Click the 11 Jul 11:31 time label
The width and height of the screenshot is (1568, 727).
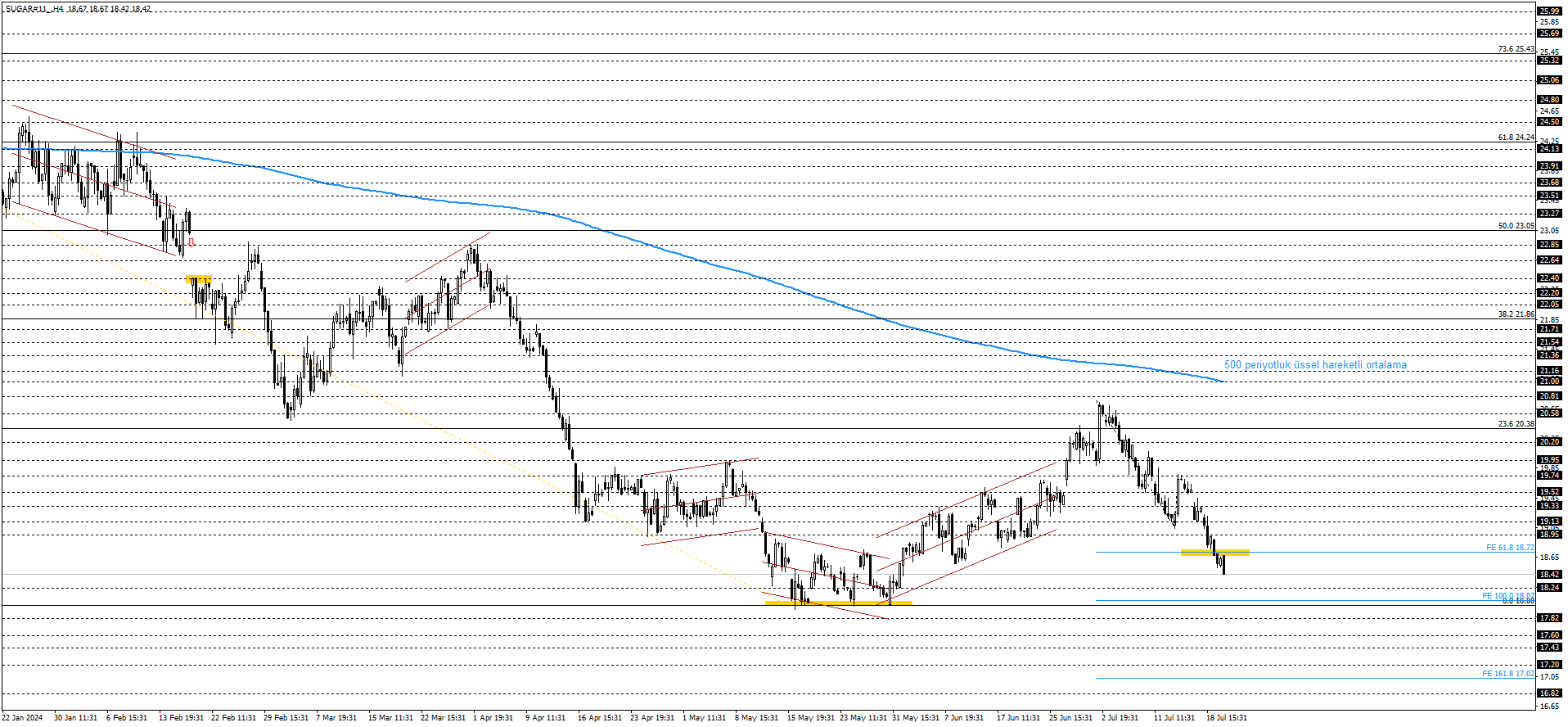pos(1174,718)
